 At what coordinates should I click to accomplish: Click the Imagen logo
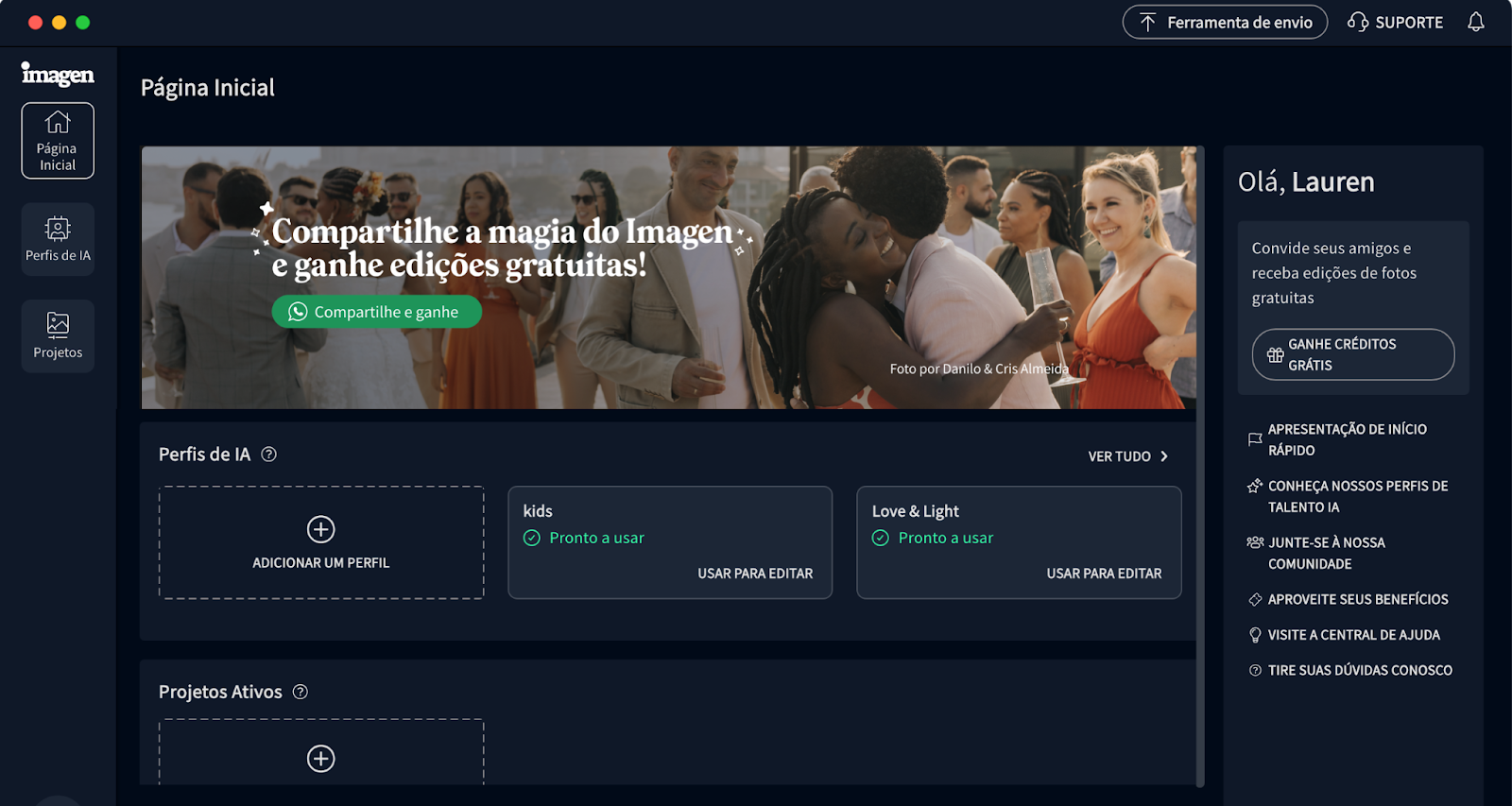point(58,74)
